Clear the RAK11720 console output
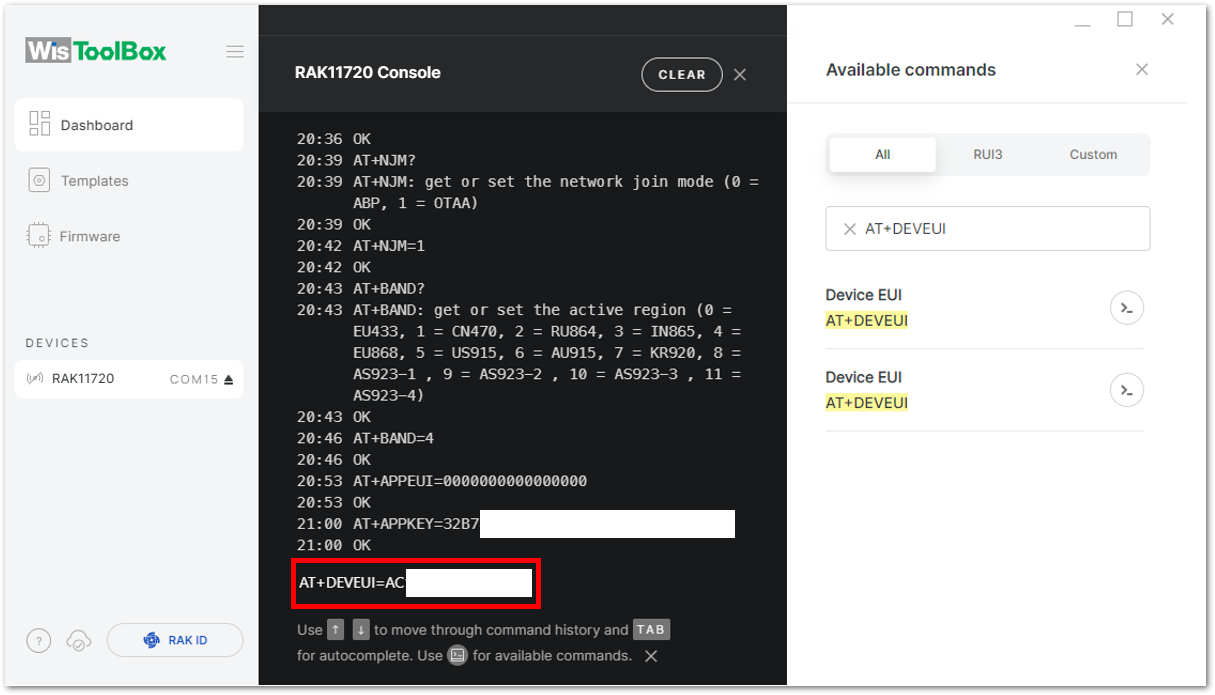1215x695 pixels. pos(682,74)
